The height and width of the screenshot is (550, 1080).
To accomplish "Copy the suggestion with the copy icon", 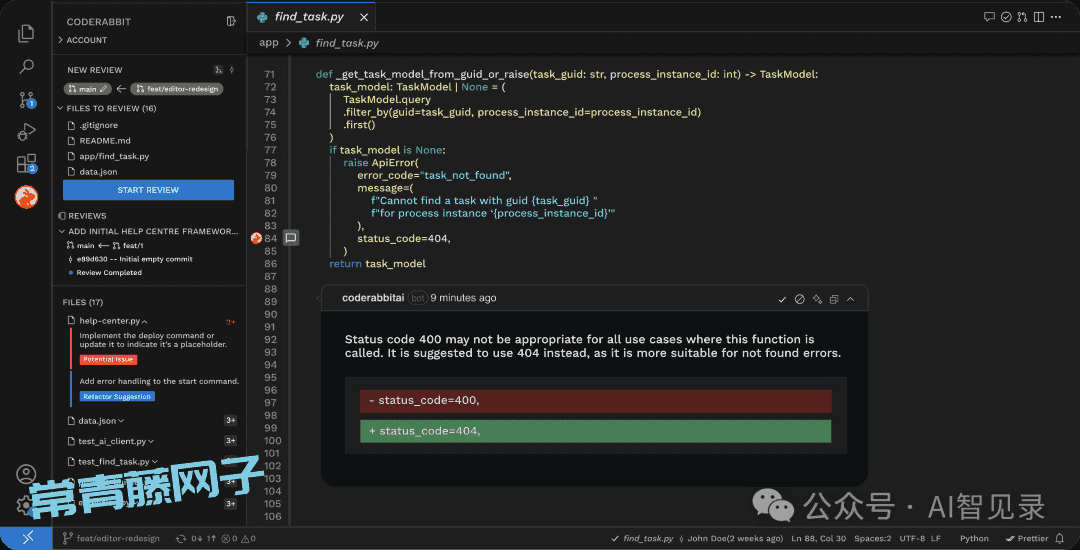I will tap(834, 299).
